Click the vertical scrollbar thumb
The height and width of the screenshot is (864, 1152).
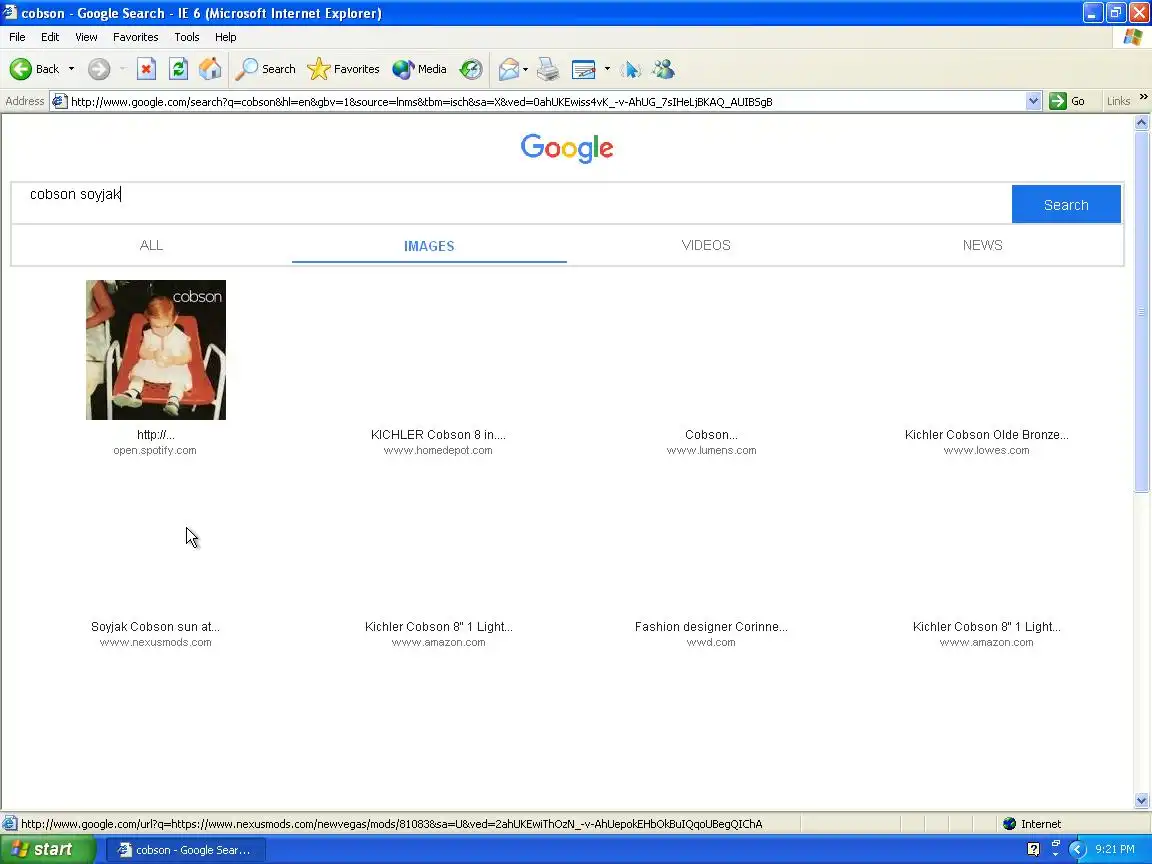(x=1141, y=312)
